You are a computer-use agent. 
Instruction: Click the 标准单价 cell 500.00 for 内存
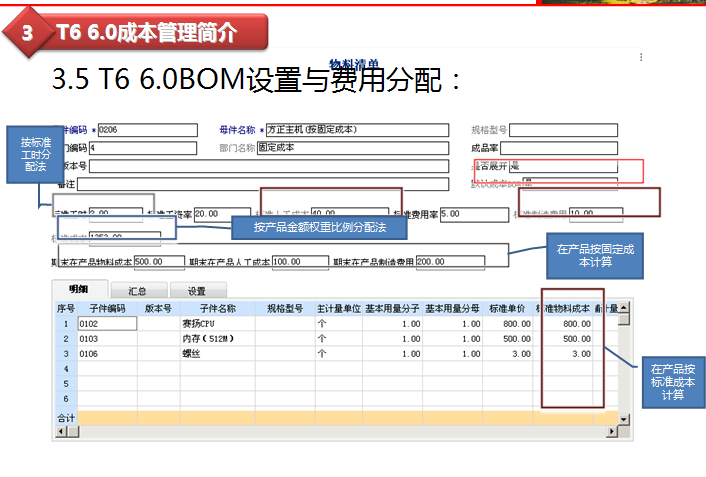coord(507,339)
